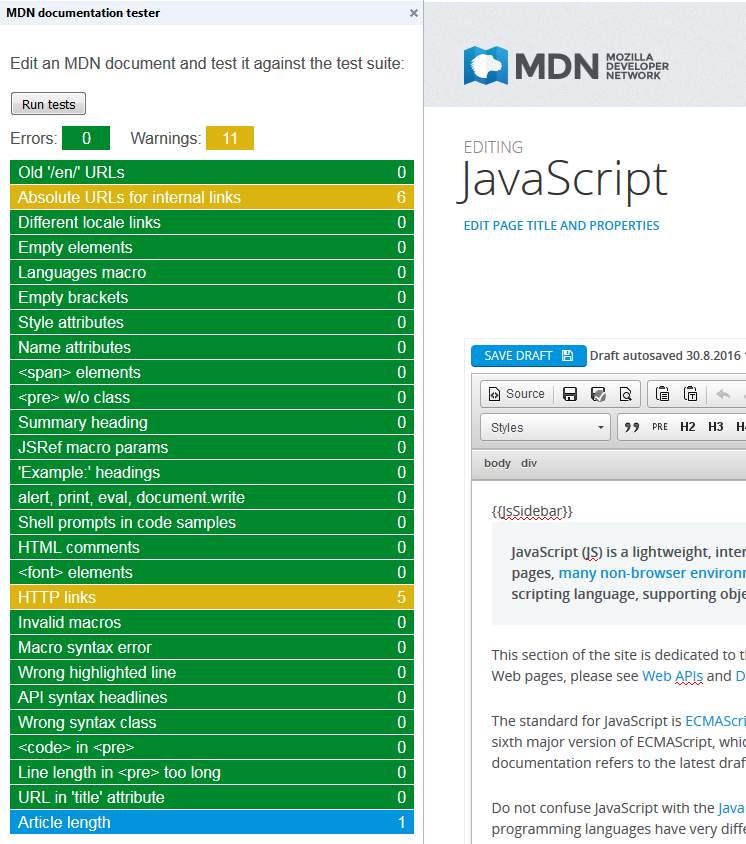Click the Preview magnifier page icon
The width and height of the screenshot is (746, 844).
coord(625,394)
